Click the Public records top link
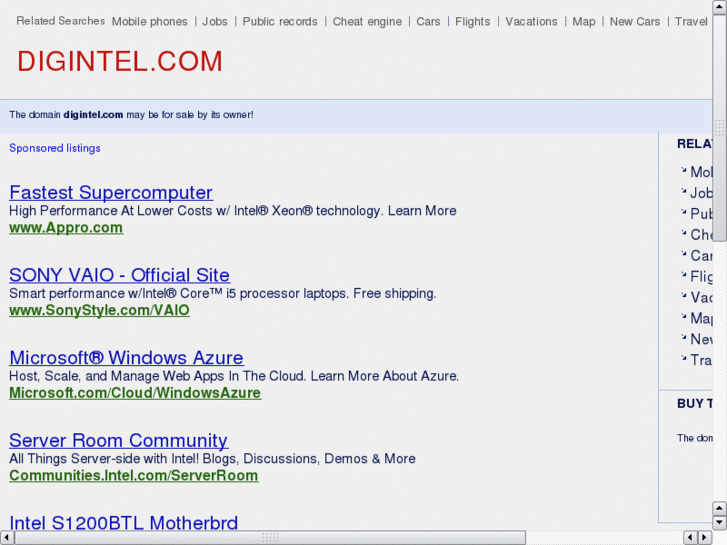This screenshot has height=545, width=727. (x=280, y=22)
